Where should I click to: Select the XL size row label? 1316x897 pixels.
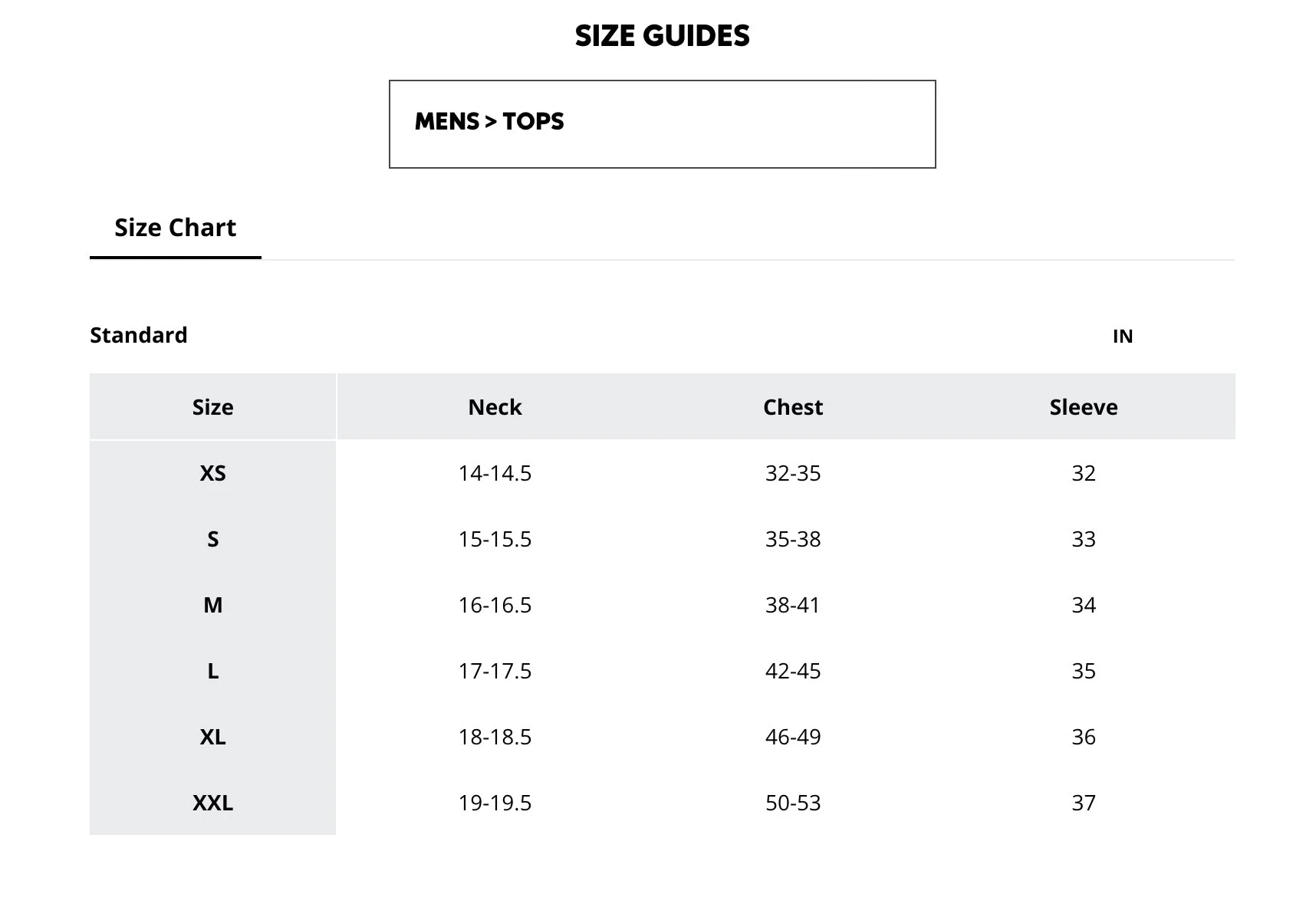(212, 737)
